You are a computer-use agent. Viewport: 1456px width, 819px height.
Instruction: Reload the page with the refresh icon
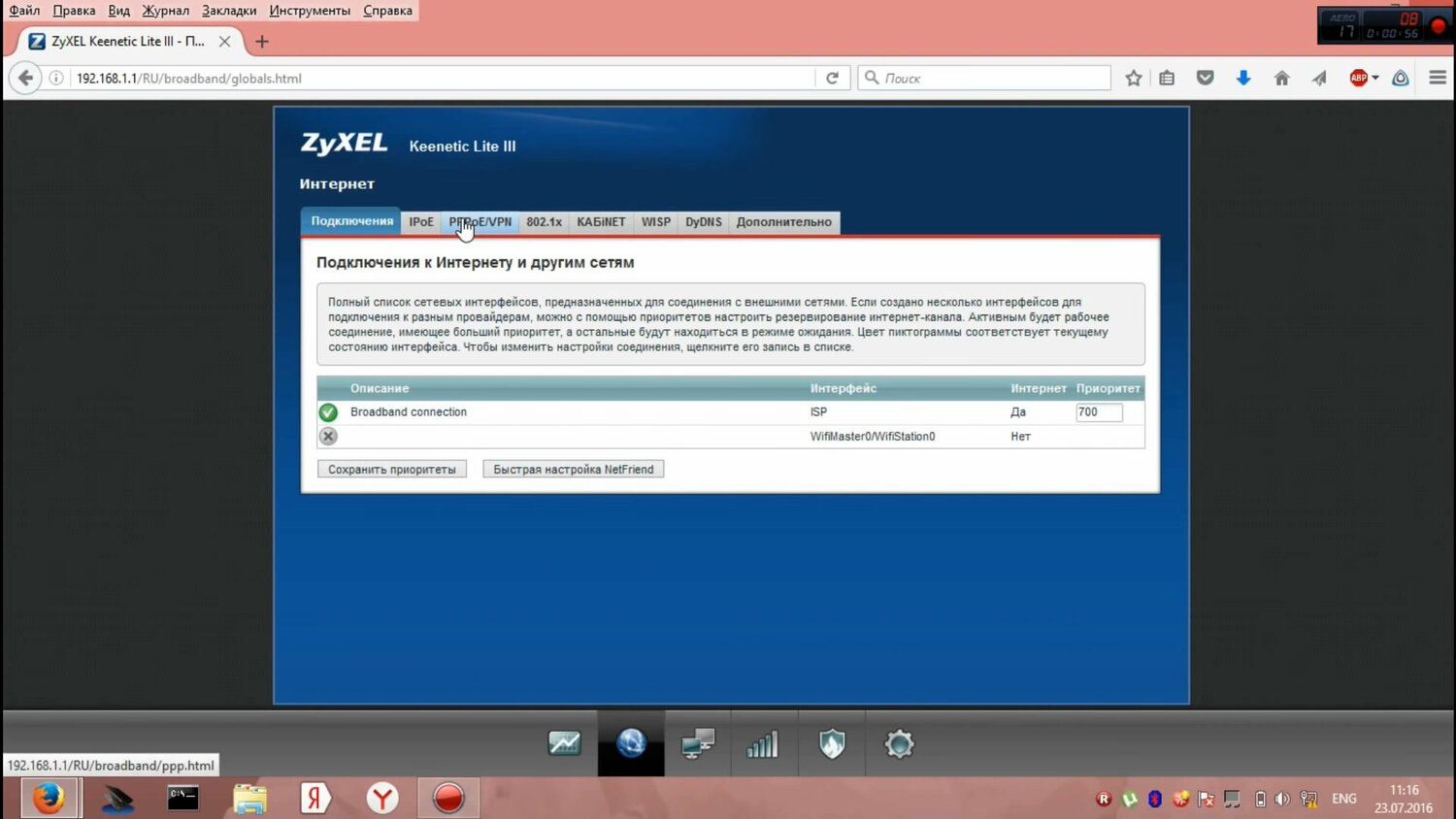pos(832,78)
